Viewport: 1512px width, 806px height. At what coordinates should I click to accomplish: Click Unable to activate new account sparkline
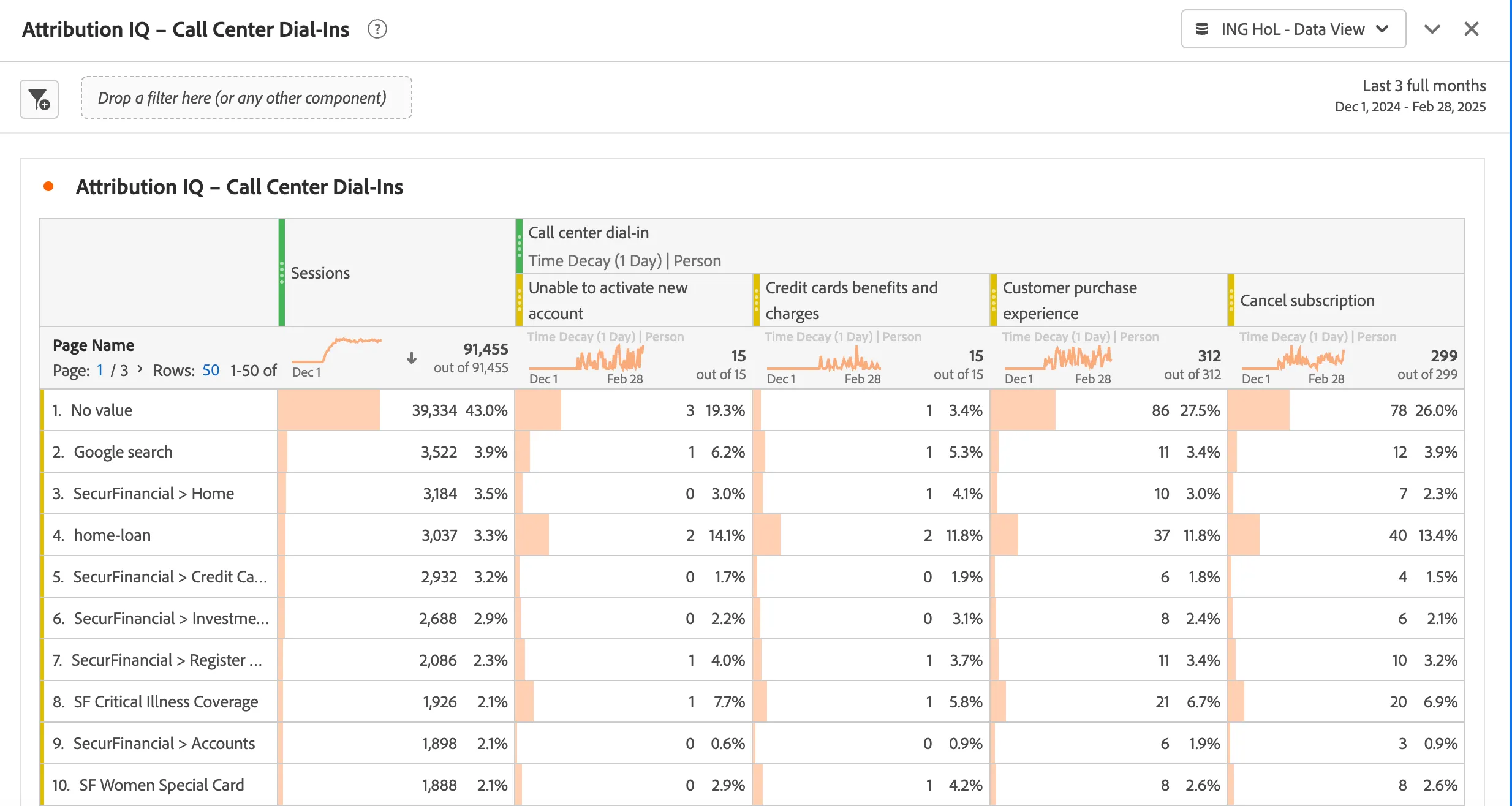(x=586, y=358)
